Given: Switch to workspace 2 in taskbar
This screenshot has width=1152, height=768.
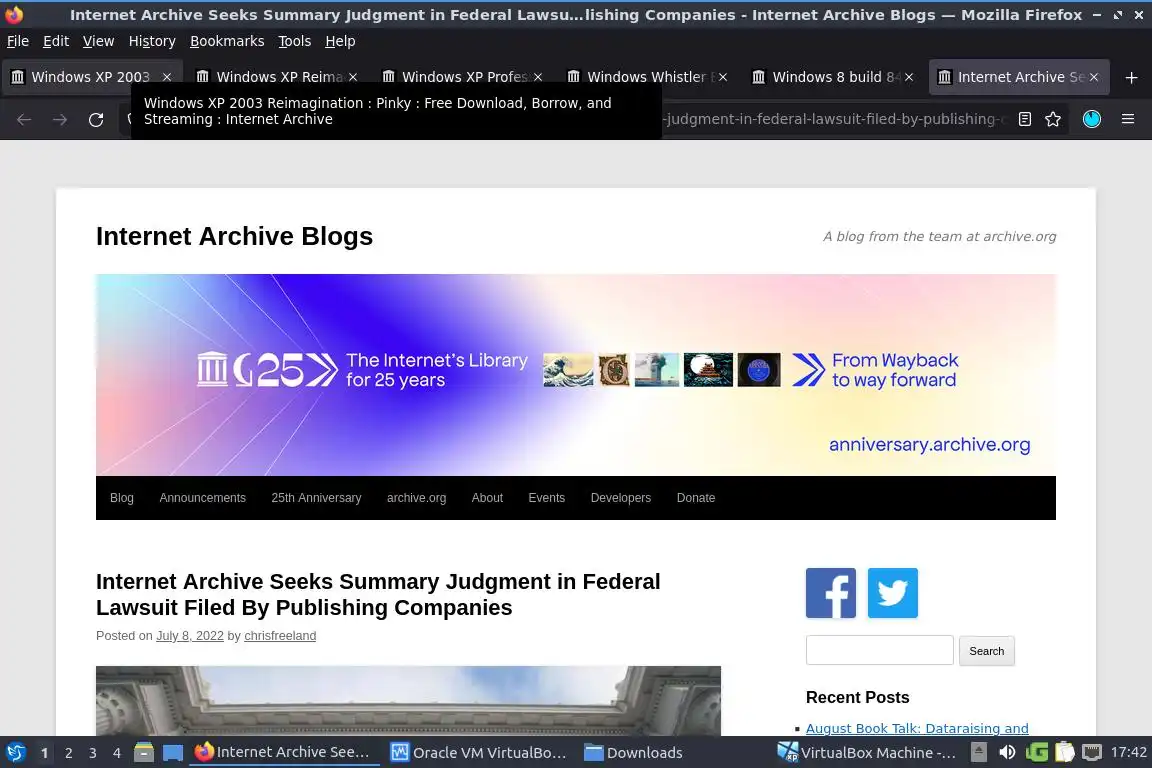Looking at the screenshot, I should point(68,753).
